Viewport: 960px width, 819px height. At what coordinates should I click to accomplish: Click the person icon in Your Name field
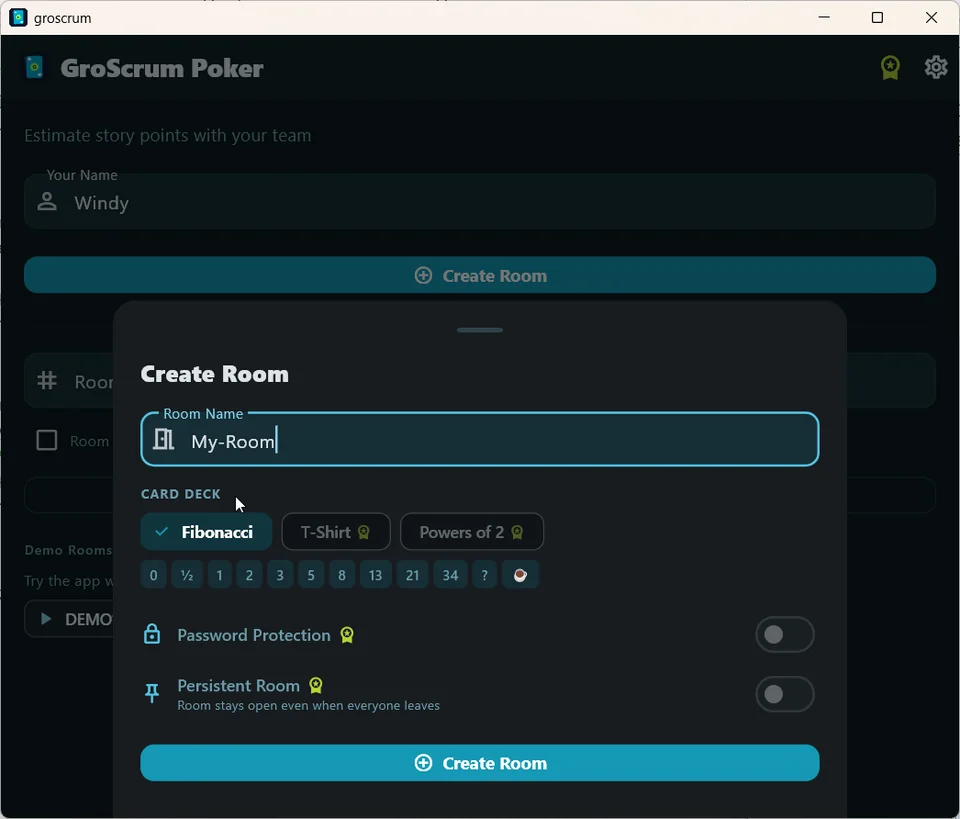pyautogui.click(x=47, y=201)
